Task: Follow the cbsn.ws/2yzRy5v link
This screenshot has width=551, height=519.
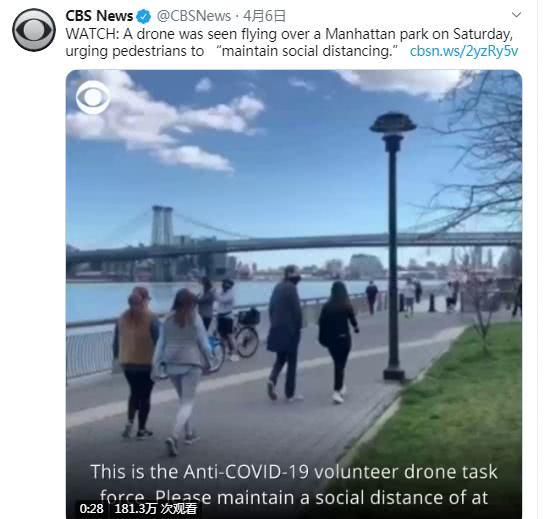Action: [464, 51]
